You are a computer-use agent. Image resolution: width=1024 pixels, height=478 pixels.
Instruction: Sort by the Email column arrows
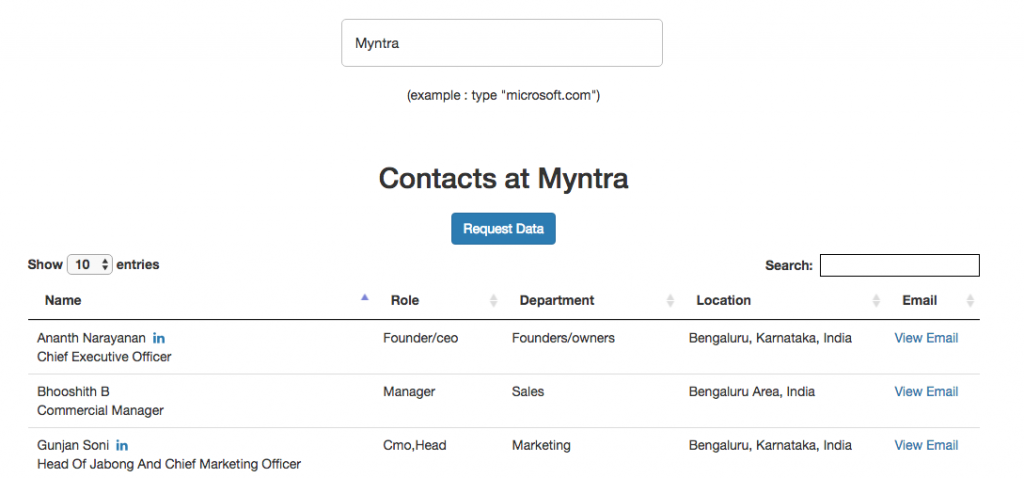click(970, 300)
